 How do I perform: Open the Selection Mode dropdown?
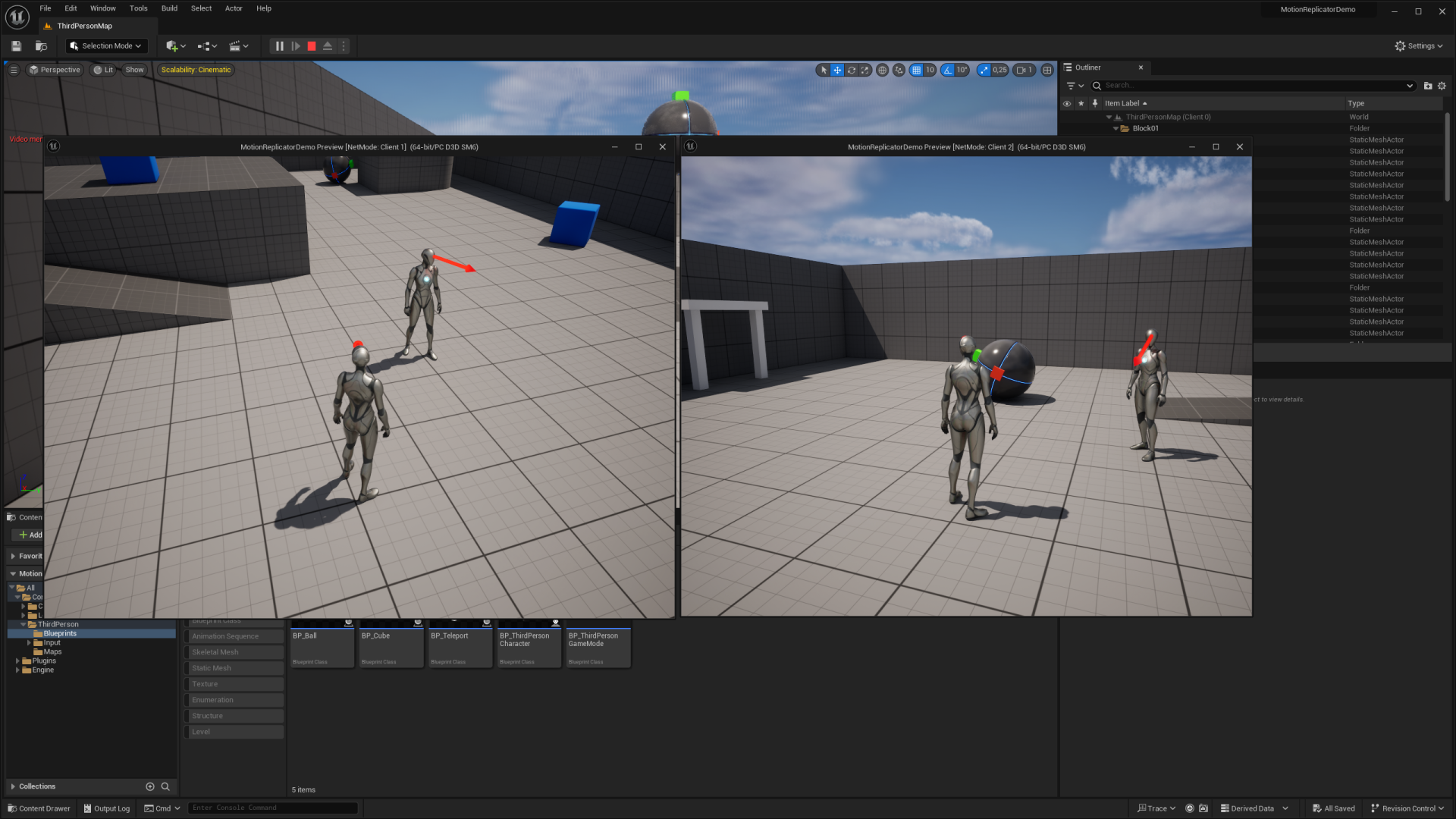click(105, 45)
